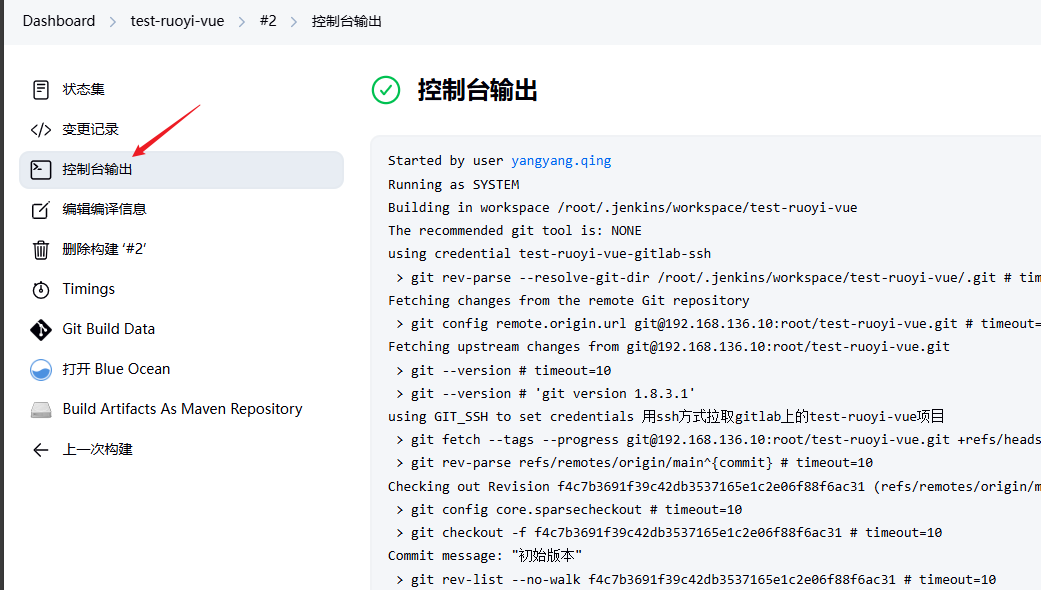Click the Git Build Data diamond icon
This screenshot has height=590, width=1041.
click(x=41, y=330)
